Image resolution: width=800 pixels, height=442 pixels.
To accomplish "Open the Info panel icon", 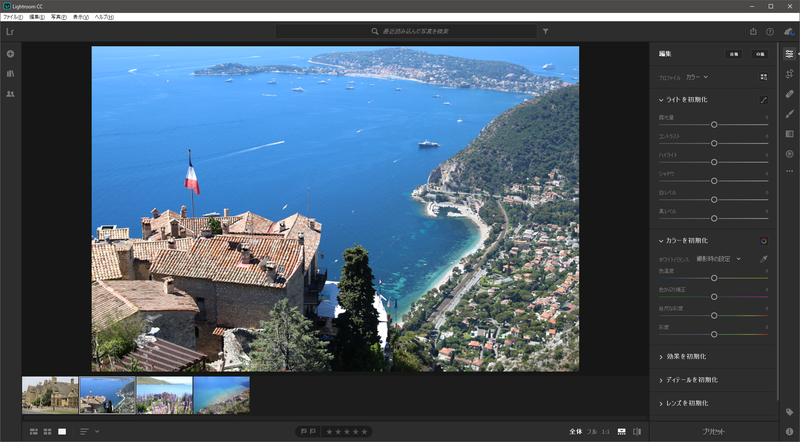I will (789, 432).
